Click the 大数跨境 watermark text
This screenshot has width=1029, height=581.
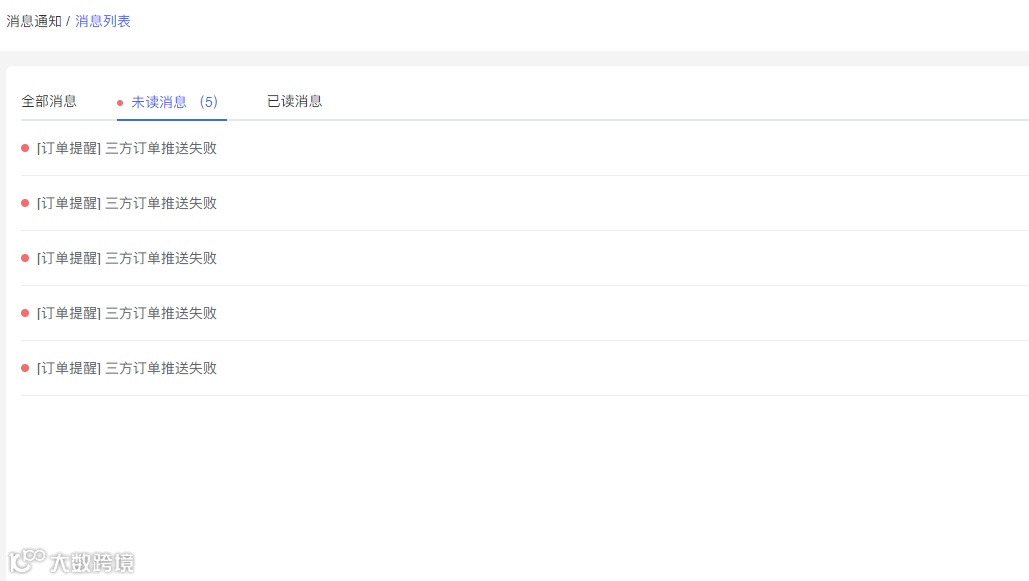92,563
